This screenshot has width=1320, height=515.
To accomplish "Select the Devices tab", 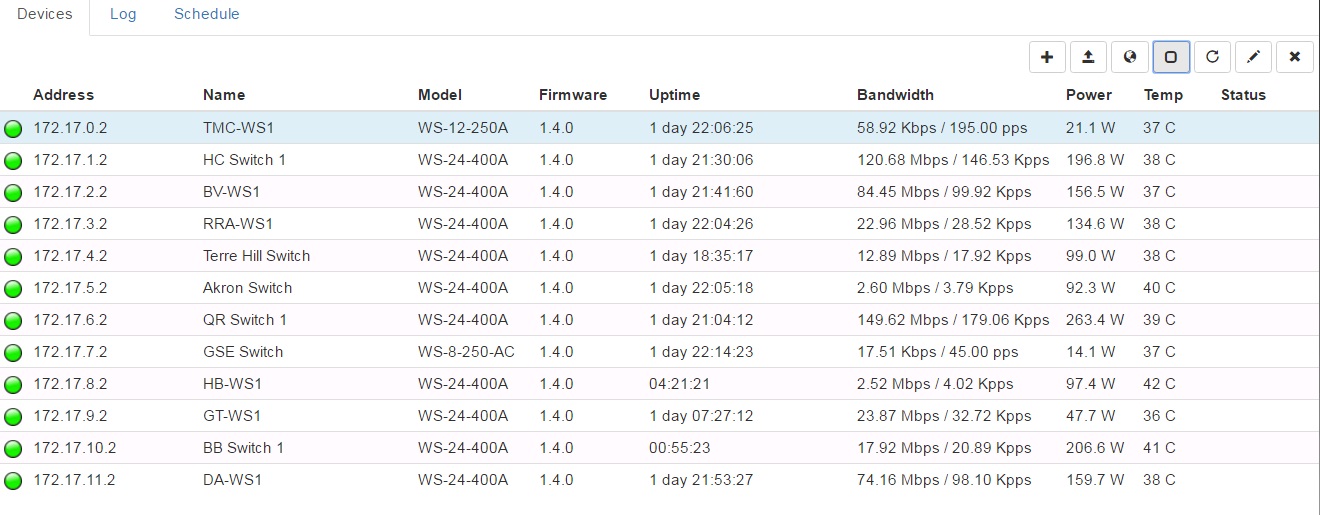I will pyautogui.click(x=45, y=15).
